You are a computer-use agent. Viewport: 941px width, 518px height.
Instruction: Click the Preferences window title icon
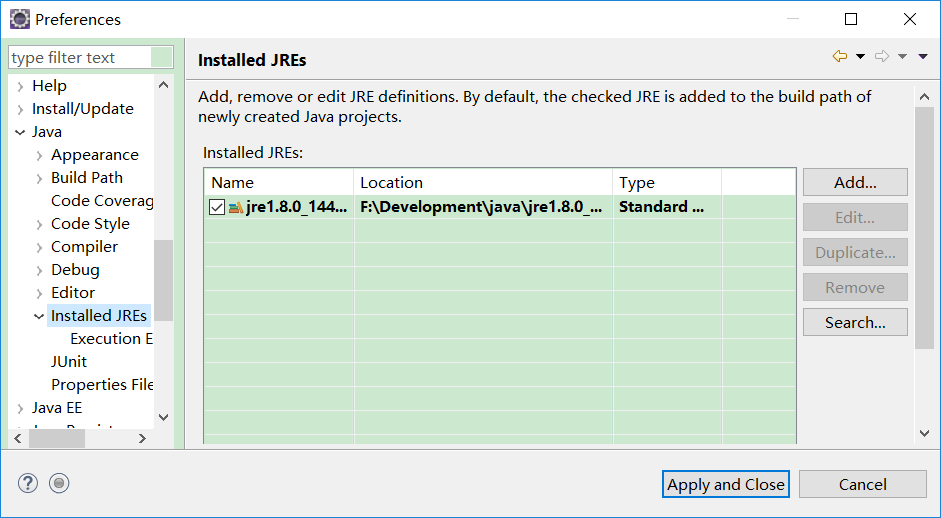click(19, 19)
